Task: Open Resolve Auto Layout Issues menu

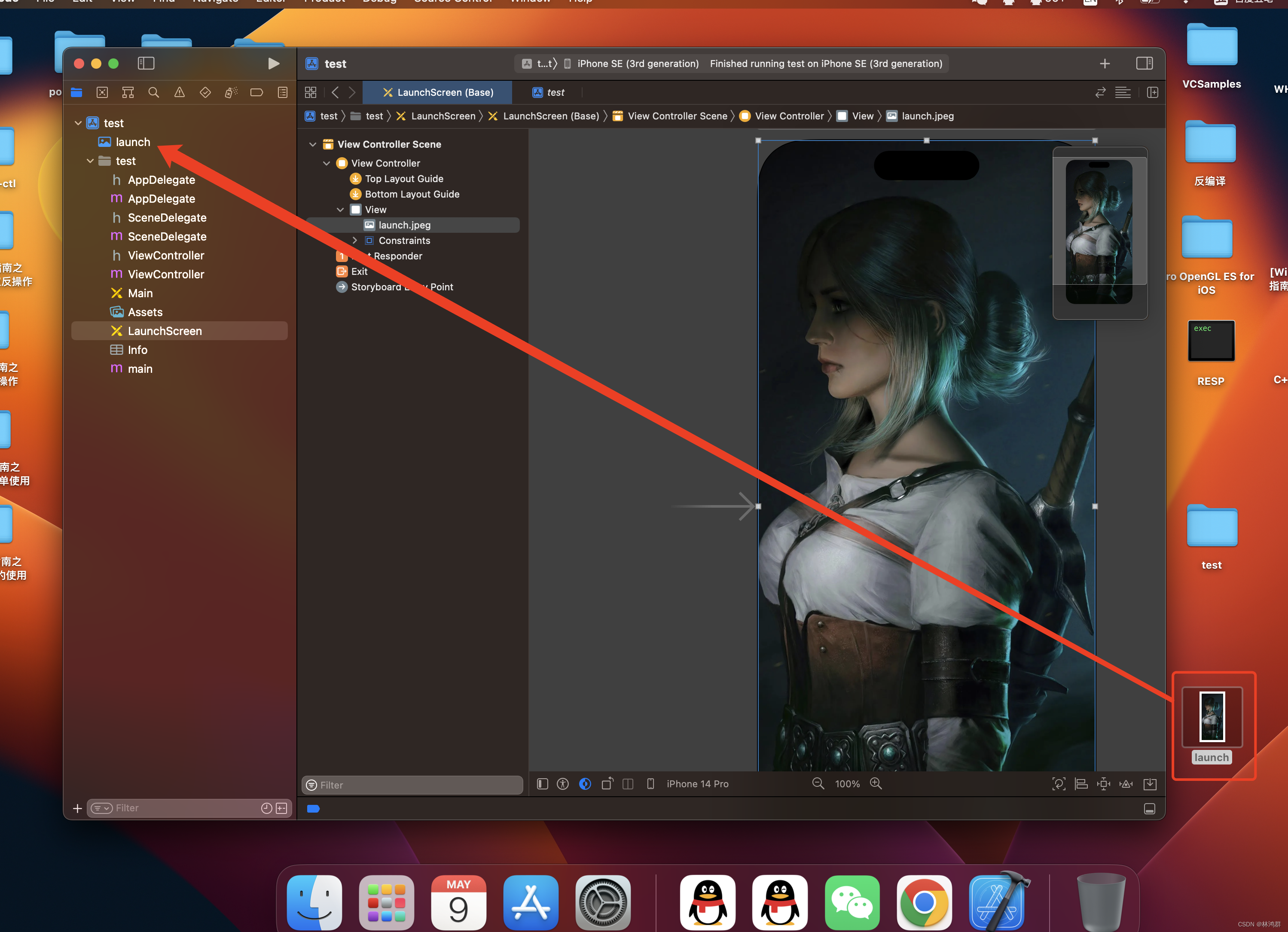Action: (1126, 784)
